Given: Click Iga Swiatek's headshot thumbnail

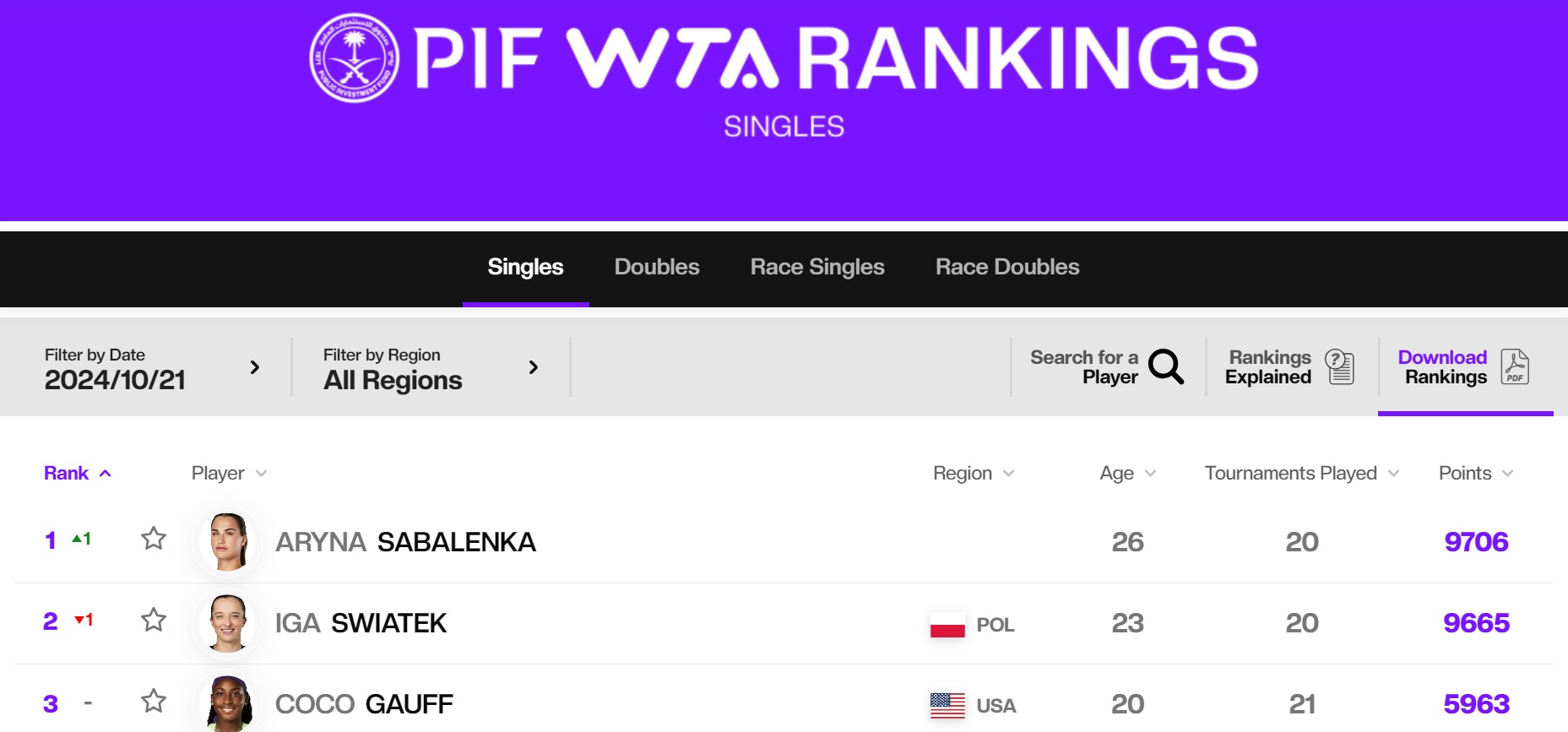Looking at the screenshot, I should 228,623.
